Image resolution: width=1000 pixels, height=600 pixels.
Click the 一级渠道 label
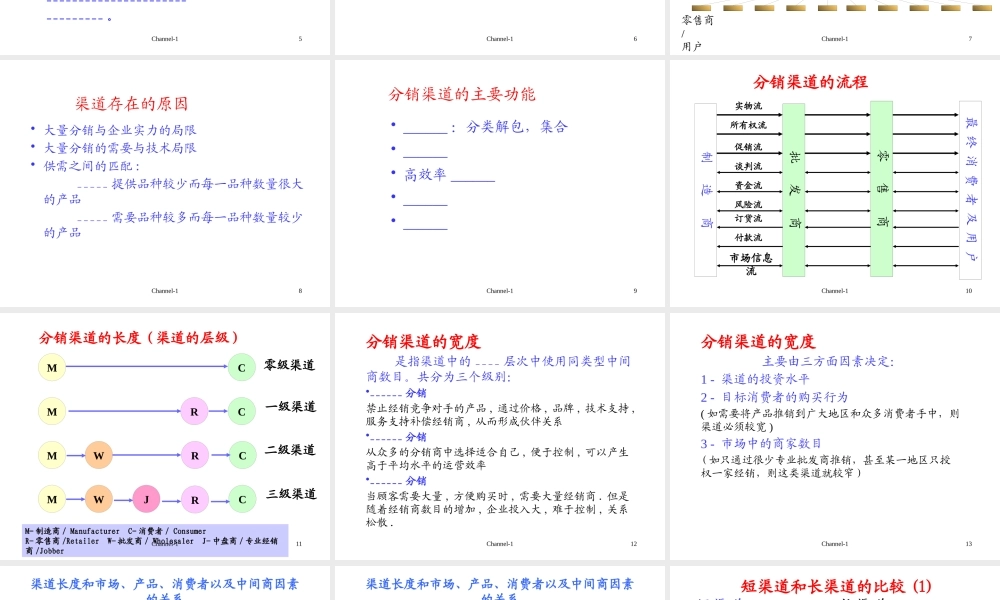(x=291, y=407)
